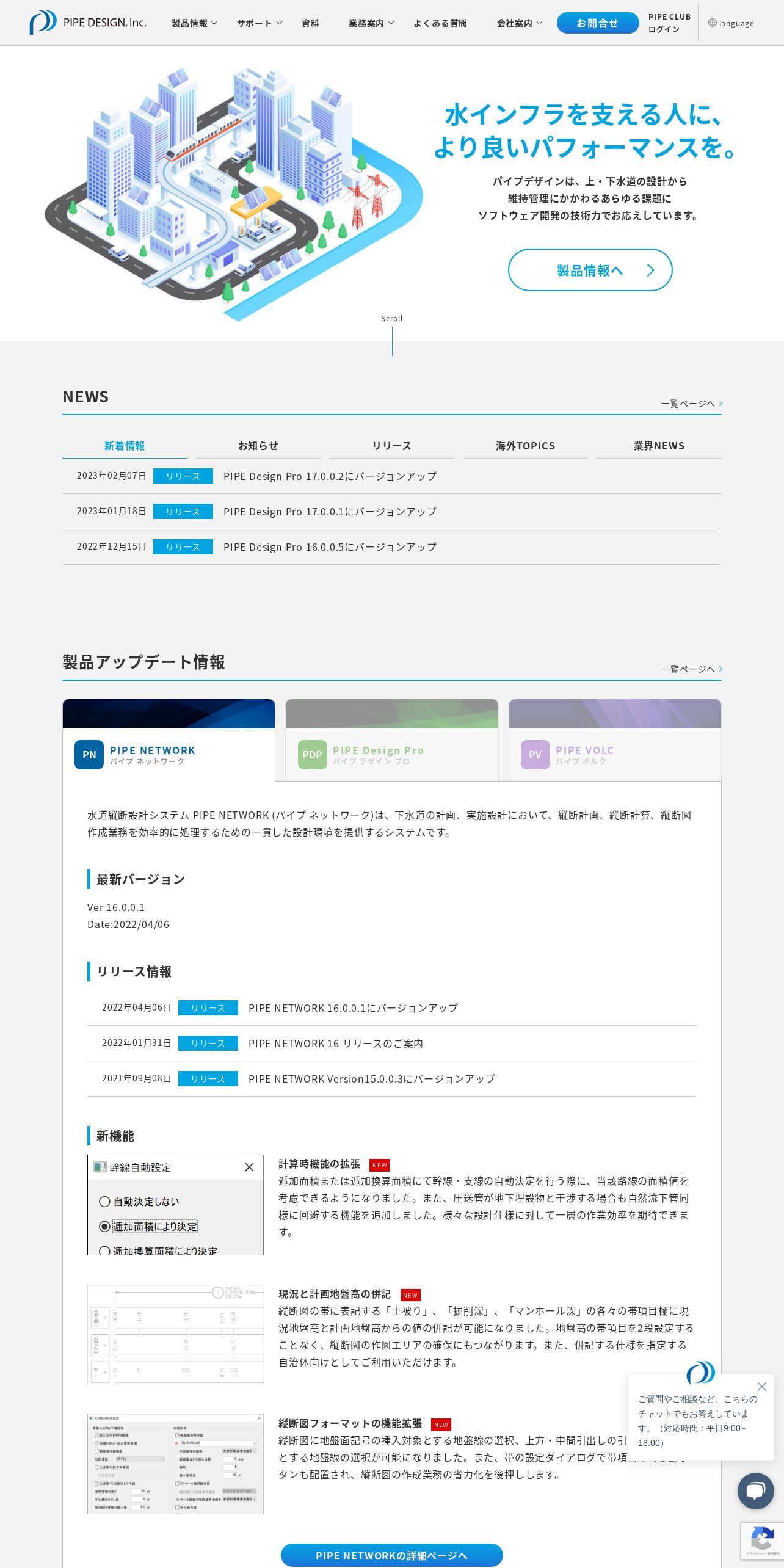Screen dimensions: 784x1568
Task: Open the よくある質問 menu item
Action: coord(440,23)
